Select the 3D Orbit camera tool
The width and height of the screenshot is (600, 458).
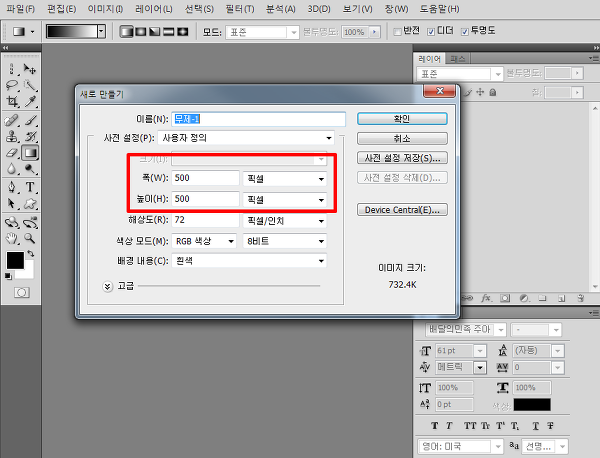[x=30, y=222]
